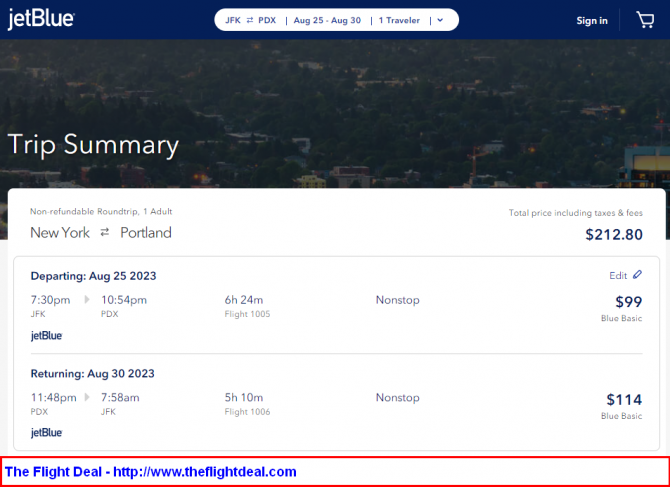670x487 pixels.
Task: Click the 7:30pm departure time
Action: 50,300
